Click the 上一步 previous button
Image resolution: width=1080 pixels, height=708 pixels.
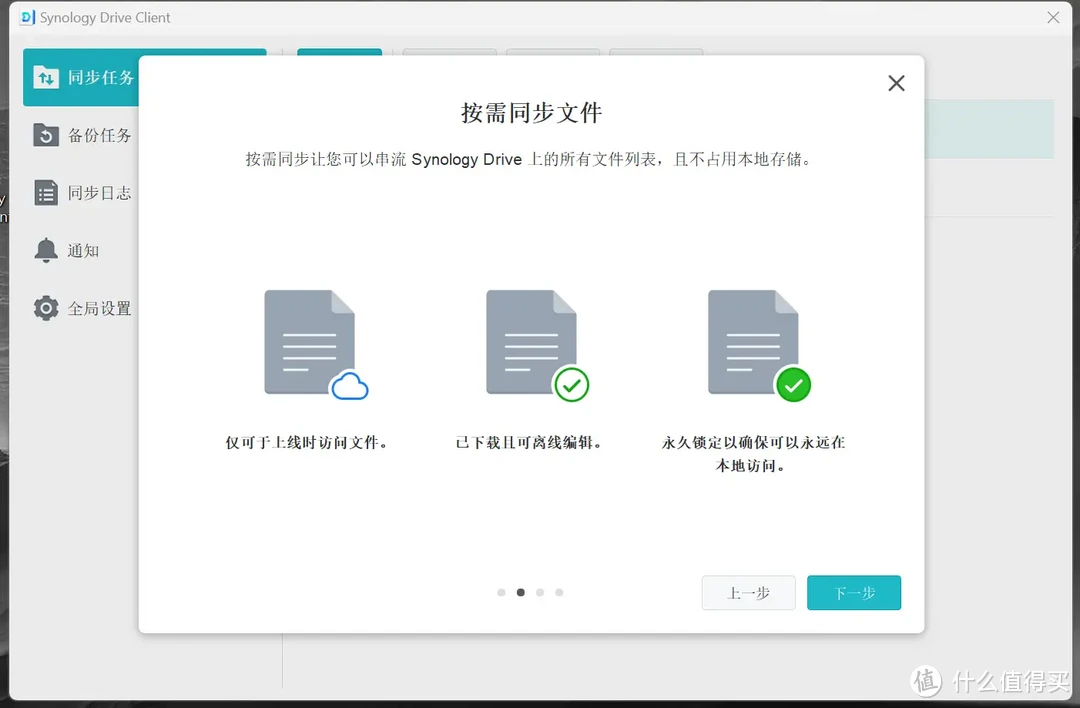tap(748, 592)
